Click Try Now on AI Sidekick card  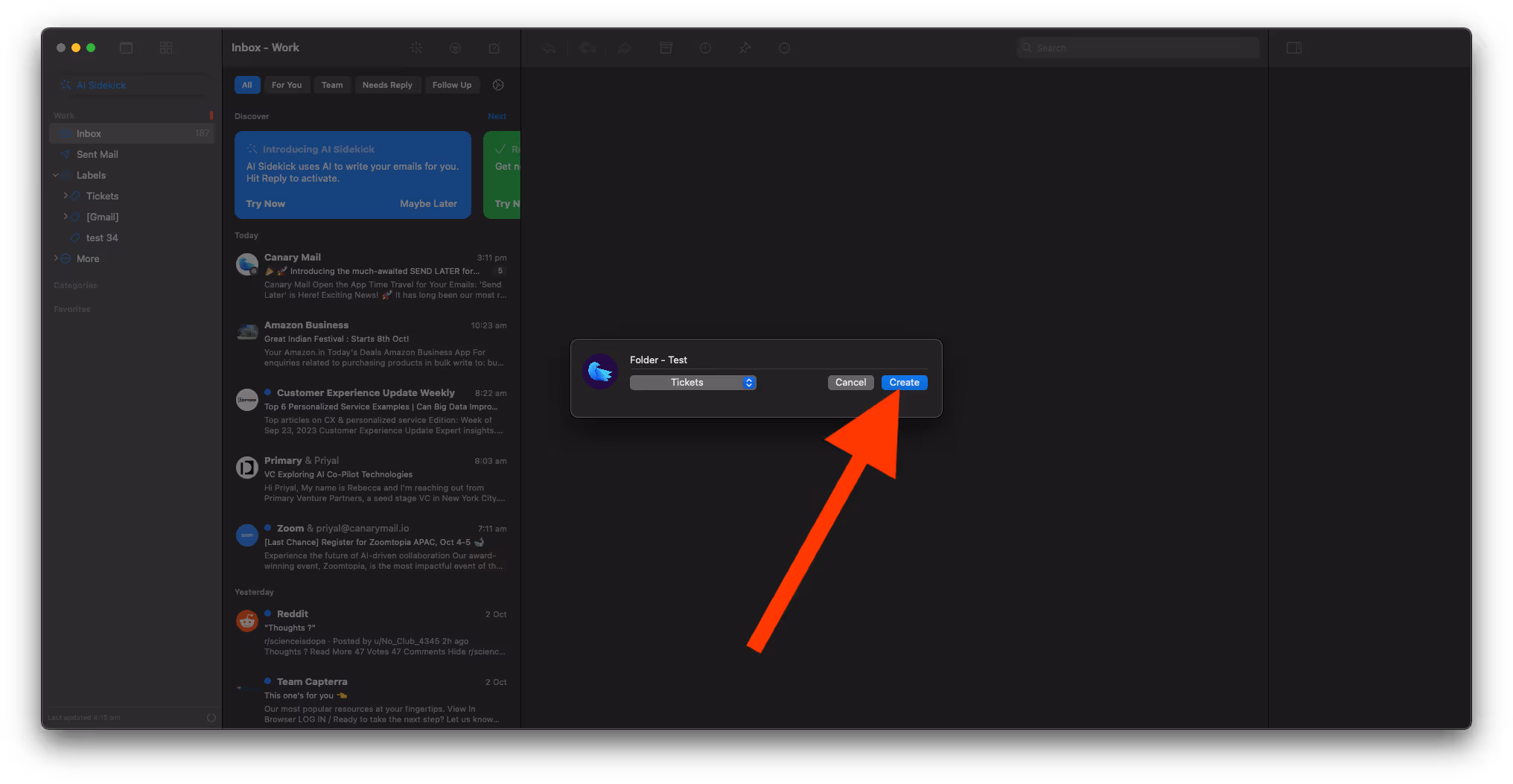pyautogui.click(x=266, y=203)
